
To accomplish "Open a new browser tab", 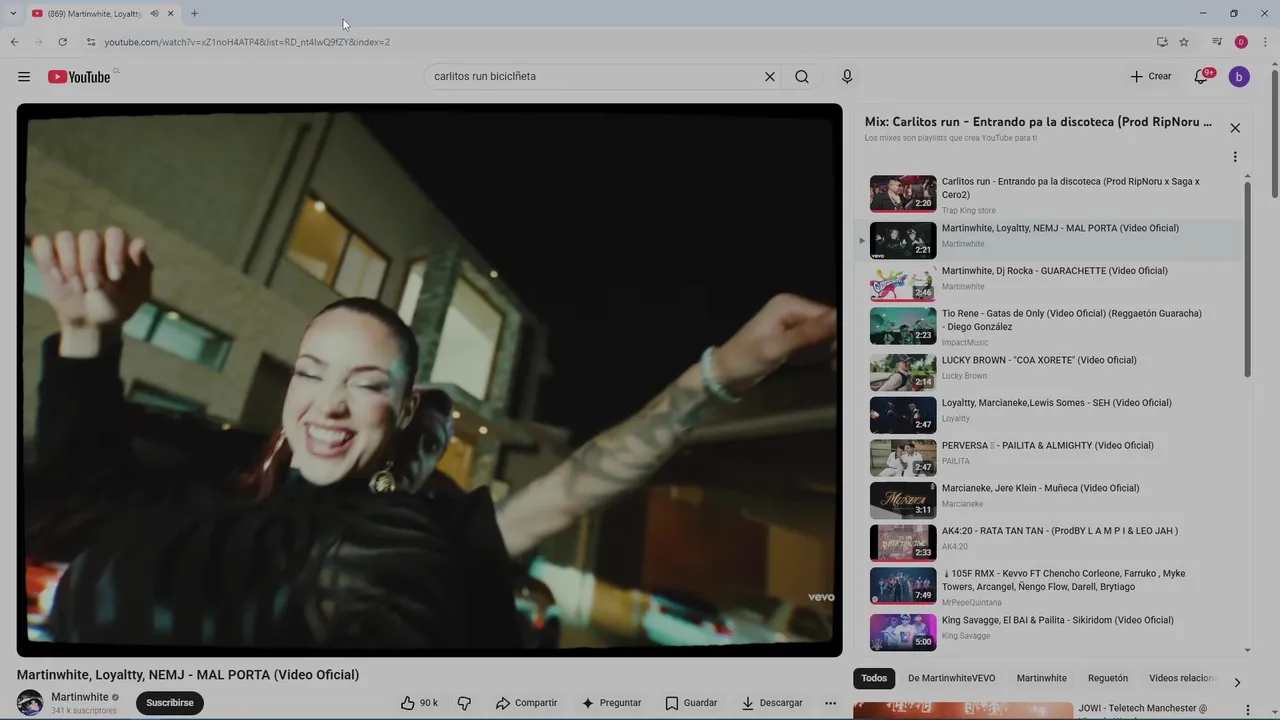I will coord(194,13).
